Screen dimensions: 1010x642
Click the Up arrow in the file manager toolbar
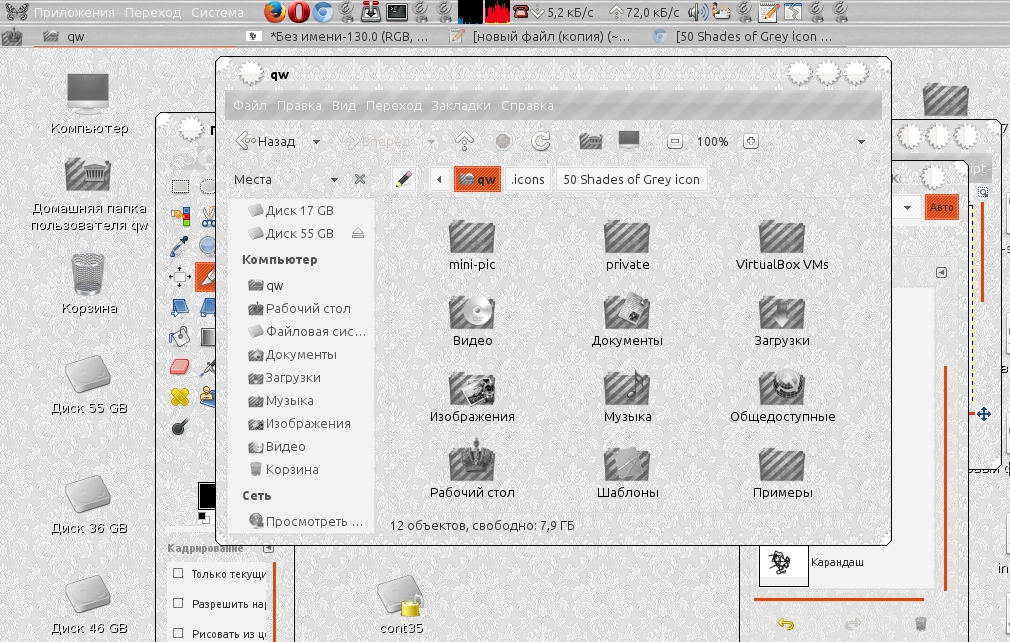(464, 140)
